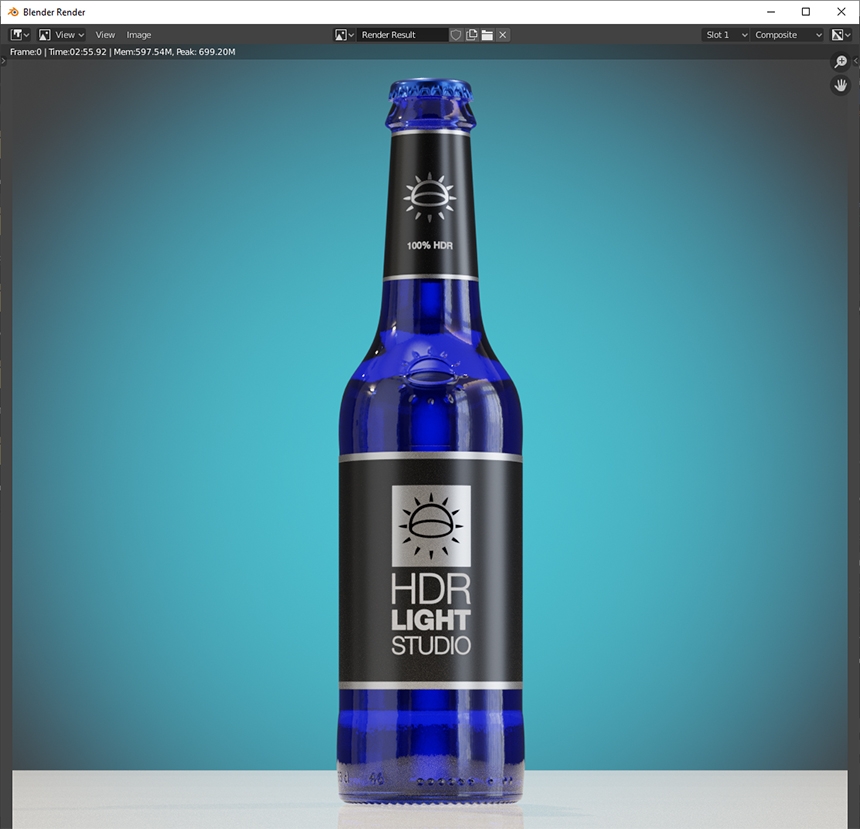Click the new image duplicate icon
This screenshot has width=860, height=829.
472,35
